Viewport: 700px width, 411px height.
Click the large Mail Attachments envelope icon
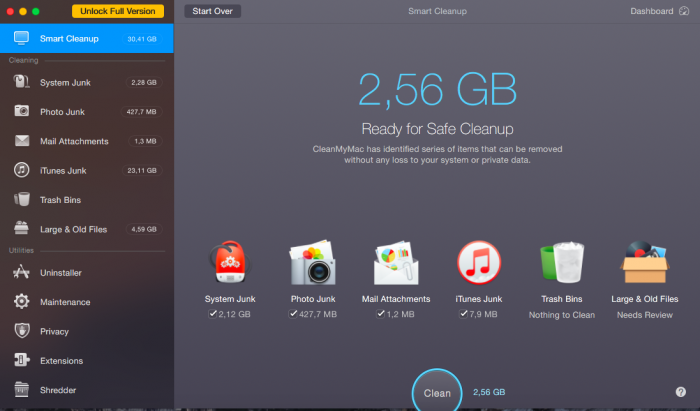(396, 263)
